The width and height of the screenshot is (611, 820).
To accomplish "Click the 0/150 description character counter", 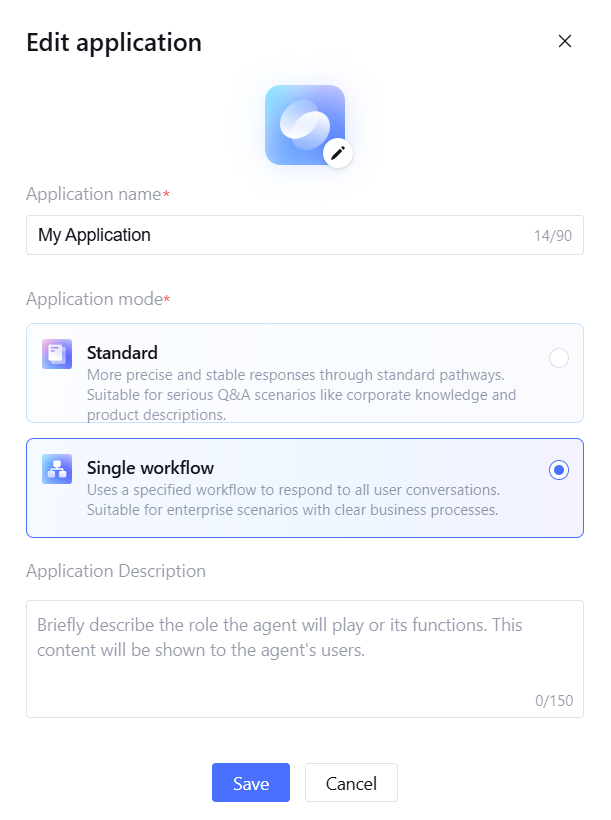I will (554, 700).
